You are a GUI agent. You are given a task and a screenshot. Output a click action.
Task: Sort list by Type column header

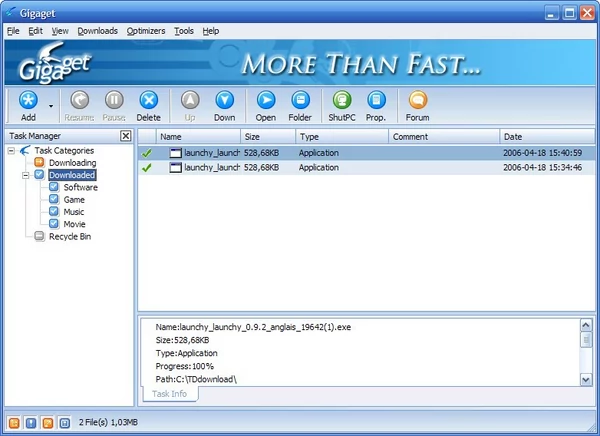[342, 136]
